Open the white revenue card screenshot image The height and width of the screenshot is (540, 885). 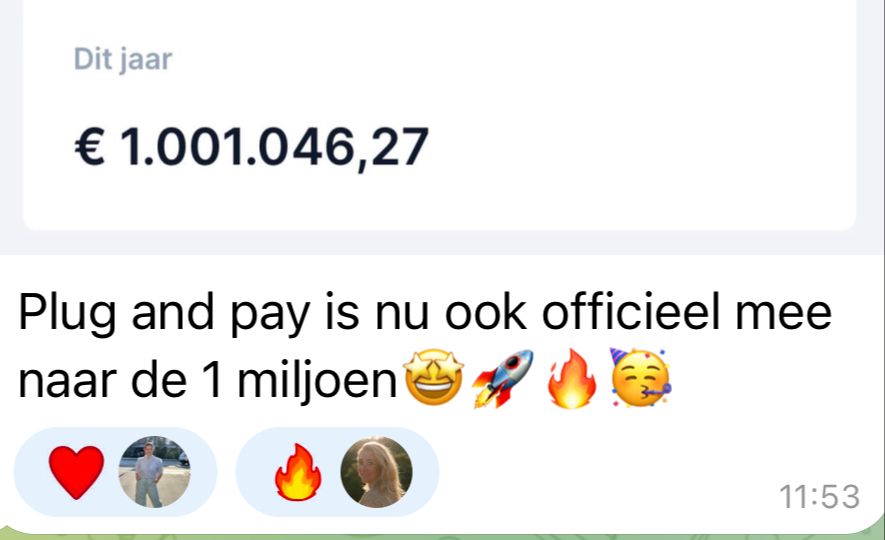439,115
